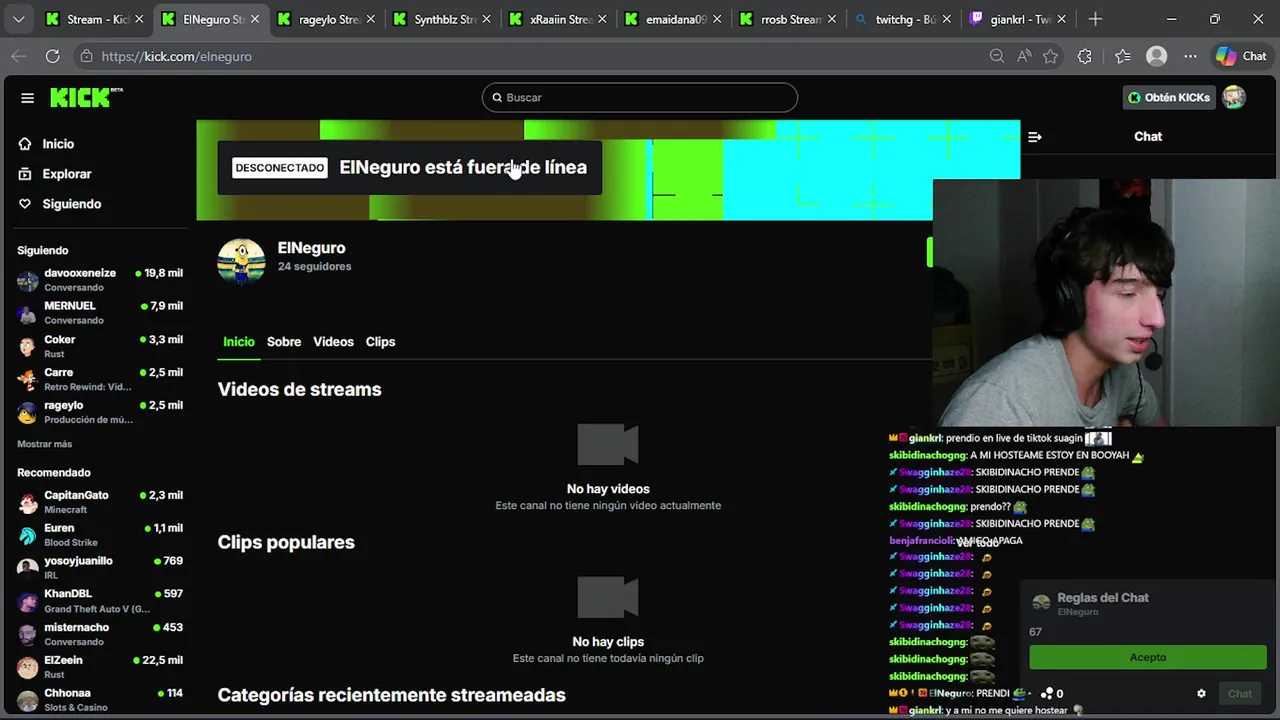This screenshot has height=720, width=1280.
Task: Click the Chat send button
Action: tap(1239, 693)
